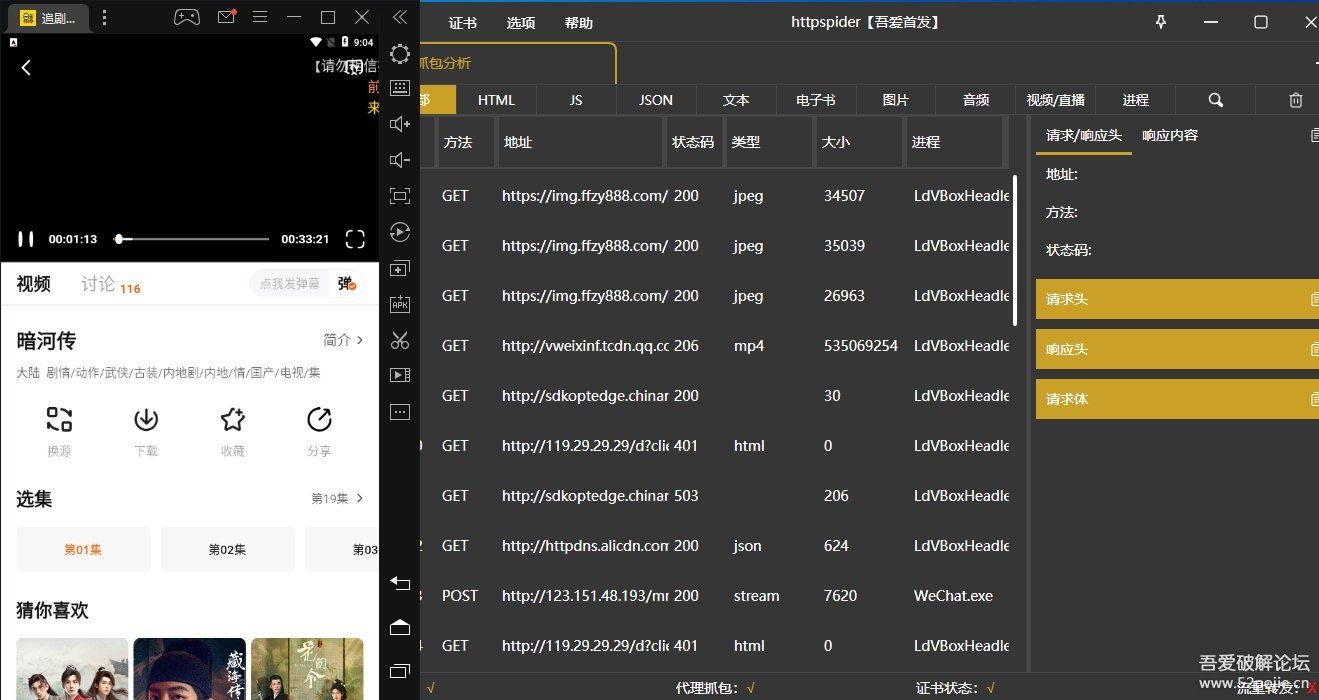This screenshot has width=1319, height=700.
Task: Clear captured requests with the trash icon
Action: coord(1295,100)
